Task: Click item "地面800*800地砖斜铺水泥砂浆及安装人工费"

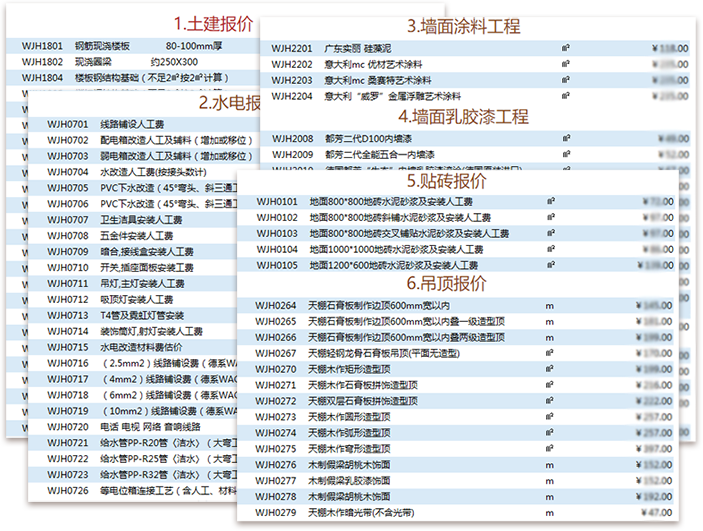Action: click(x=400, y=218)
